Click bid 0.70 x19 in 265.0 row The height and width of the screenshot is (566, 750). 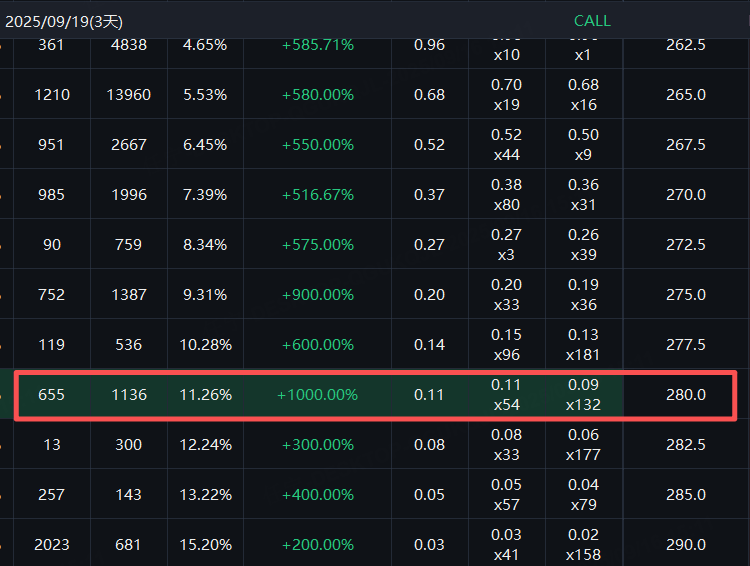click(506, 95)
